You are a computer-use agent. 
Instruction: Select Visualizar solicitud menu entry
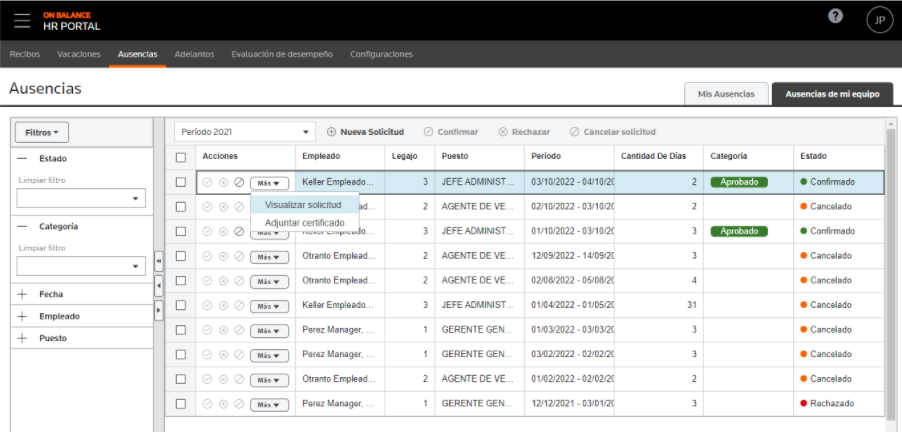tap(303, 204)
